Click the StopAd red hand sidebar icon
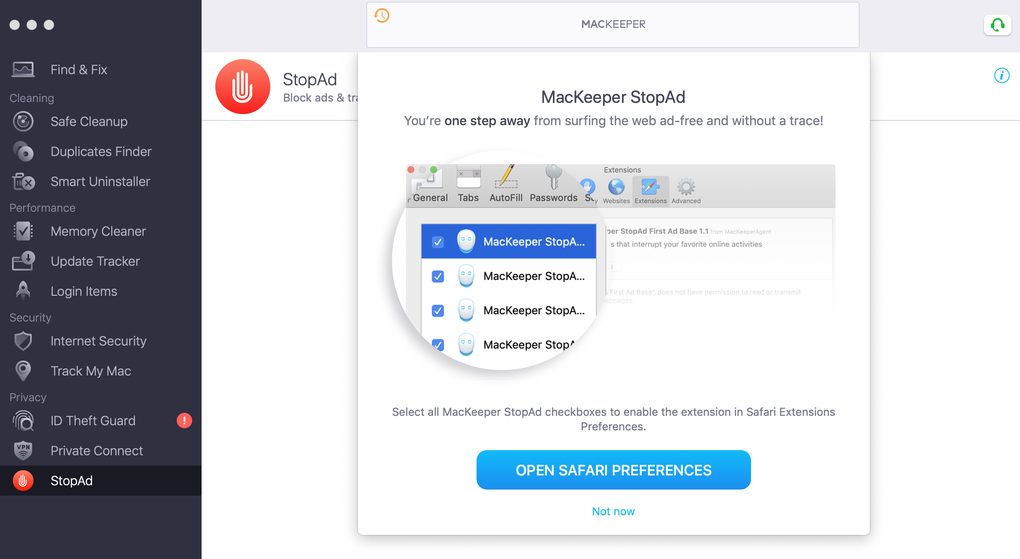1020x559 pixels. [x=23, y=480]
